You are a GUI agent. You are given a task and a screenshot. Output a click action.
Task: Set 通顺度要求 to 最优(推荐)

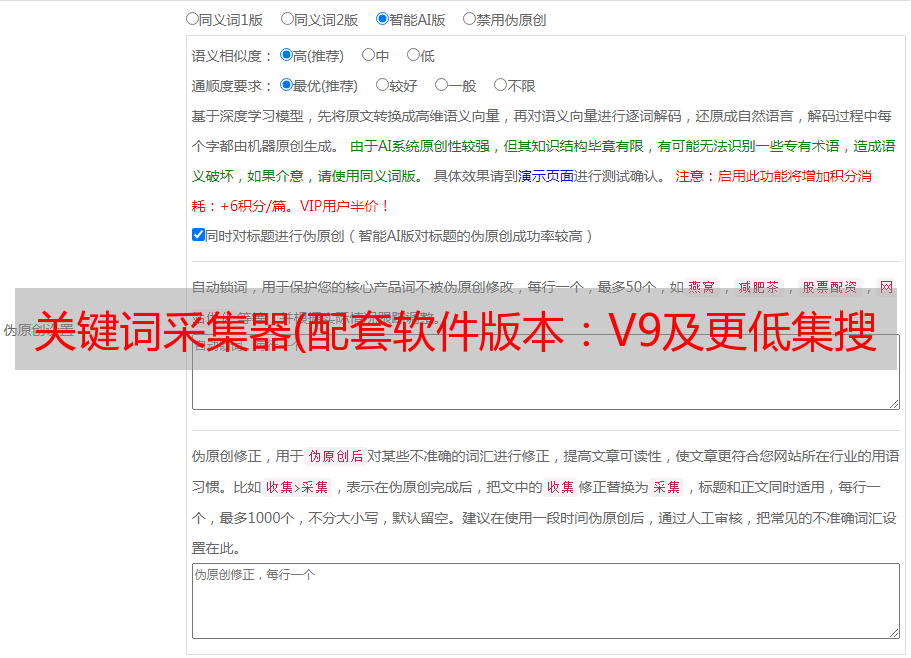tap(286, 85)
